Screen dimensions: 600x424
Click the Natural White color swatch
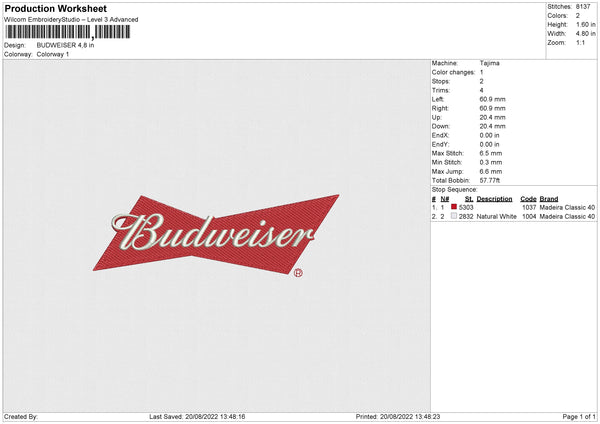(x=454, y=216)
